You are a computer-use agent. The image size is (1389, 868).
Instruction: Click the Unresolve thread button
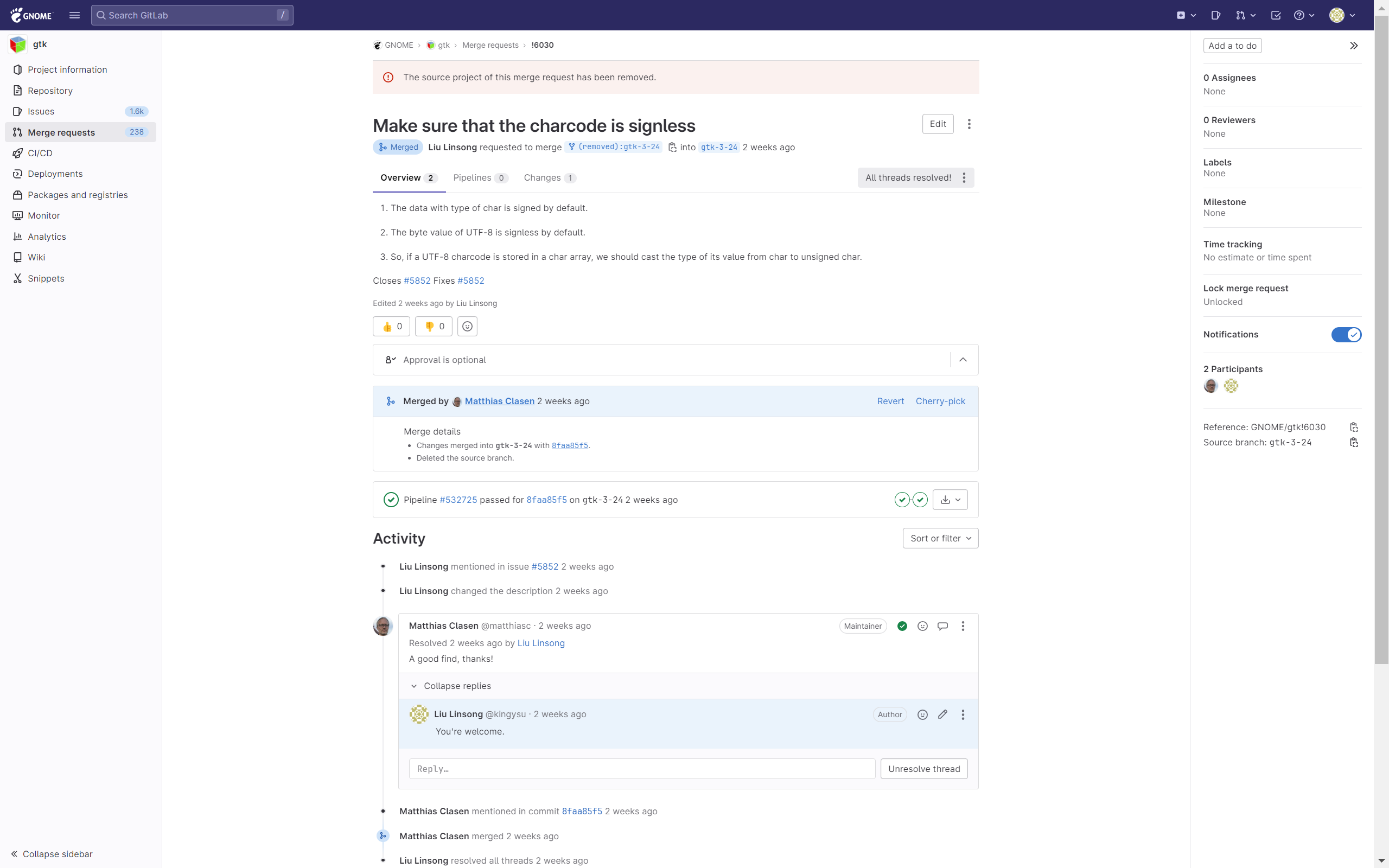(x=923, y=769)
